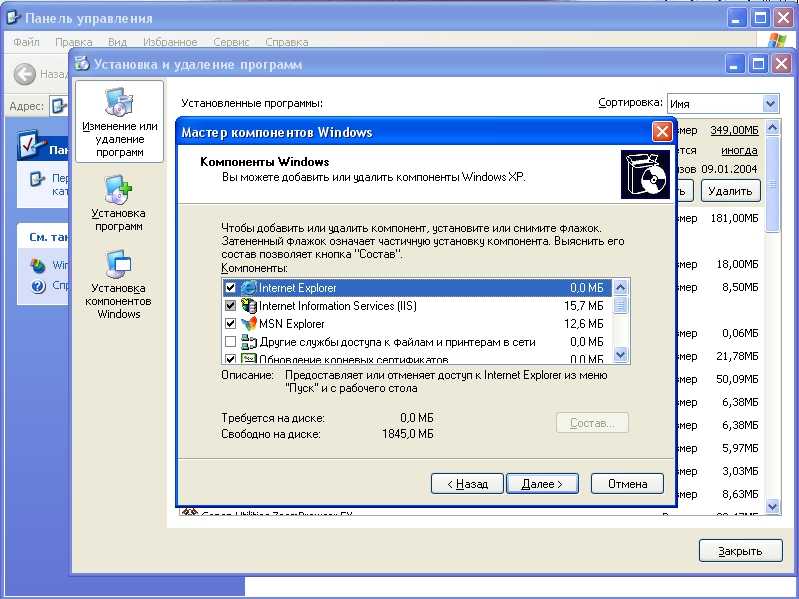This screenshot has width=799, height=599.
Task: Click the MSN Explorer butterfly icon
Action: (249, 324)
